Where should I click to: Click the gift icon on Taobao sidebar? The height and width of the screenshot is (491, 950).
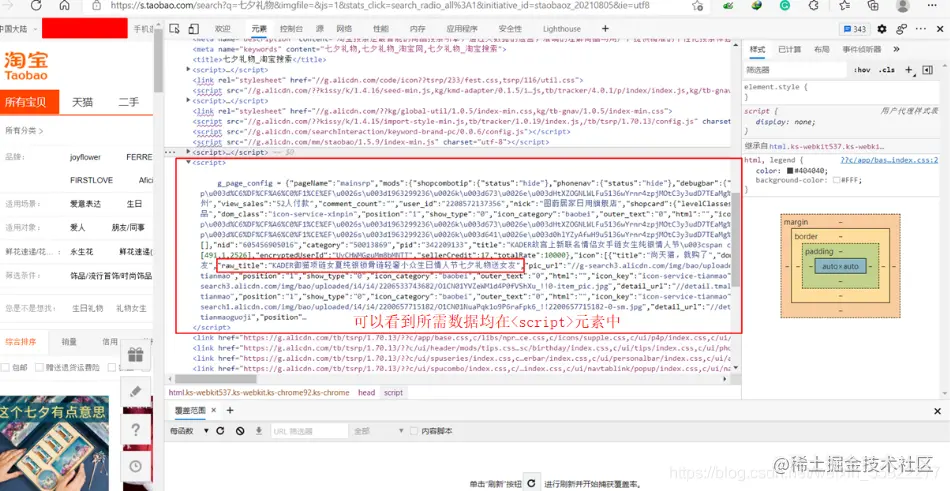135,355
